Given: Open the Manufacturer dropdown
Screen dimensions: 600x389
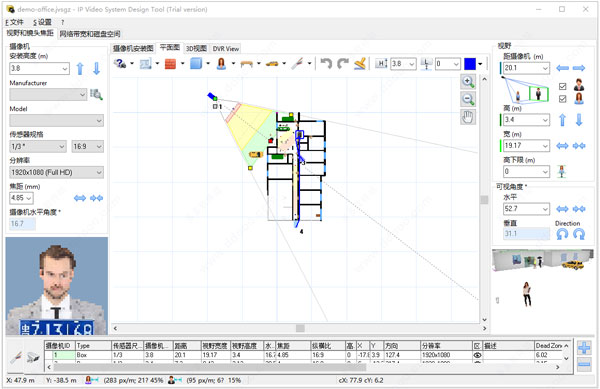Looking at the screenshot, I should 83,94.
